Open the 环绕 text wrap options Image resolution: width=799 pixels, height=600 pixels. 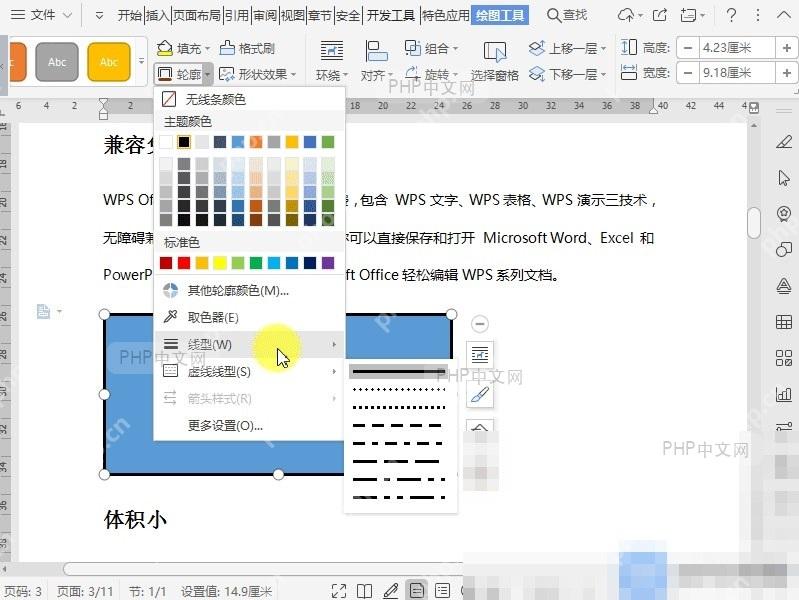[x=332, y=62]
